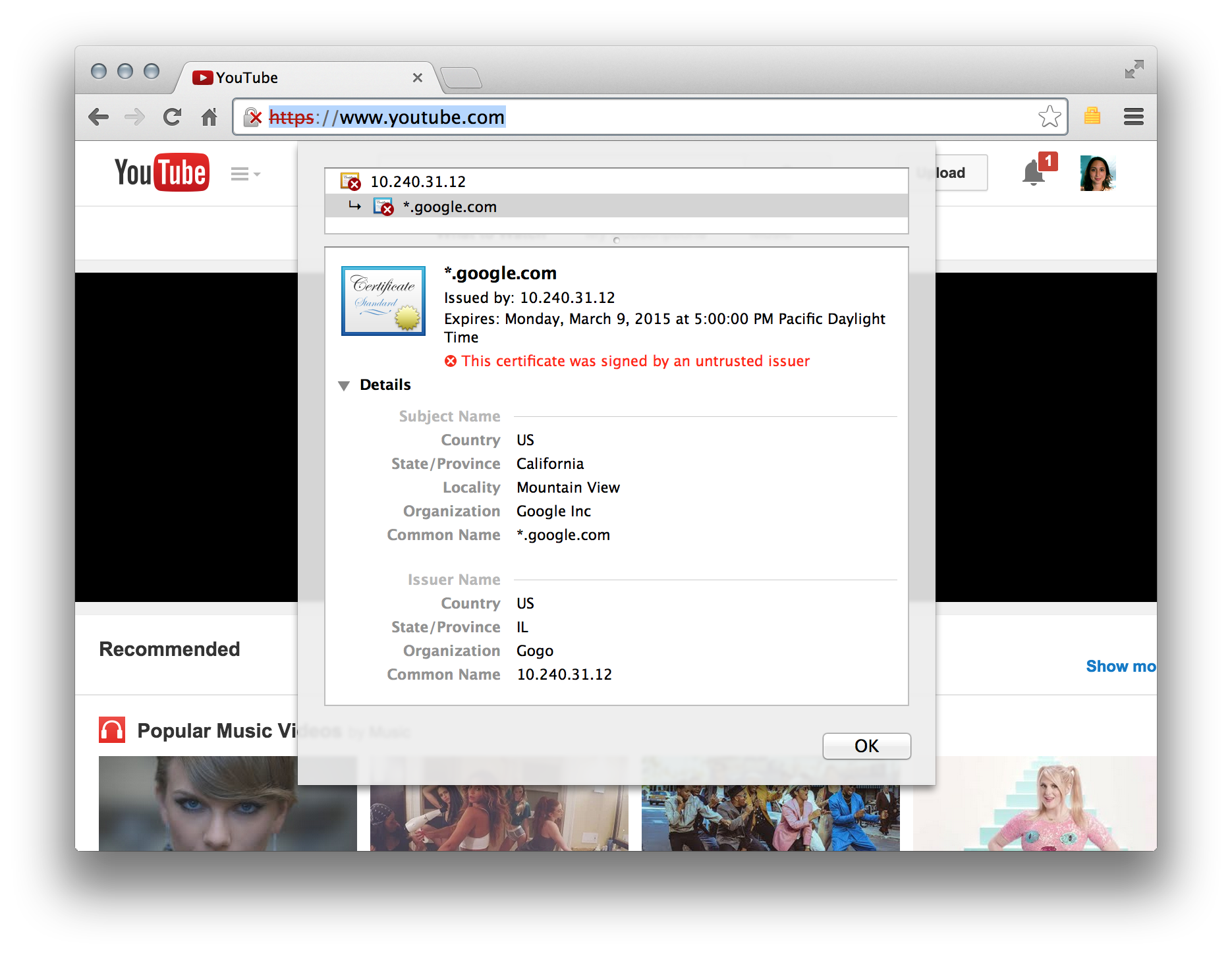Click the issuer state value 'IL'
The image size is (1232, 955).
click(522, 627)
